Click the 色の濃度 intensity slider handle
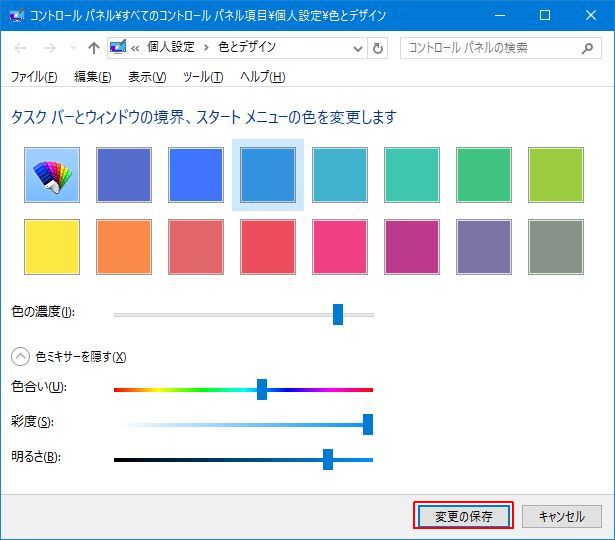This screenshot has height=540, width=615. click(338, 314)
